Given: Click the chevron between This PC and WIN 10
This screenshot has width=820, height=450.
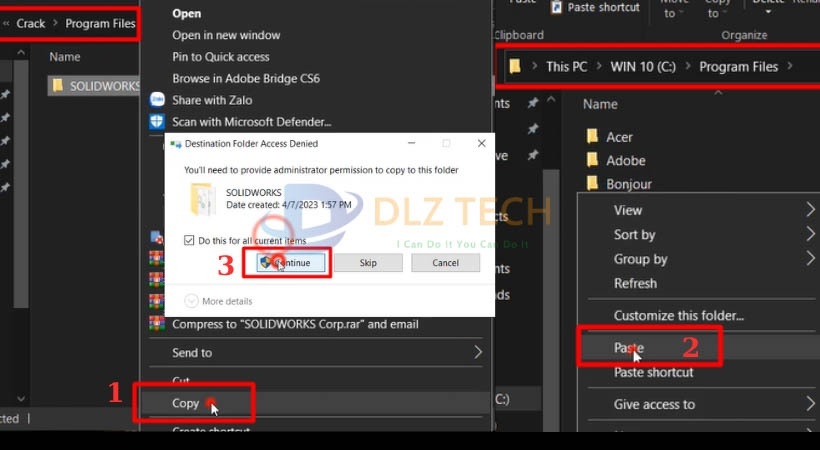Looking at the screenshot, I should (599, 66).
